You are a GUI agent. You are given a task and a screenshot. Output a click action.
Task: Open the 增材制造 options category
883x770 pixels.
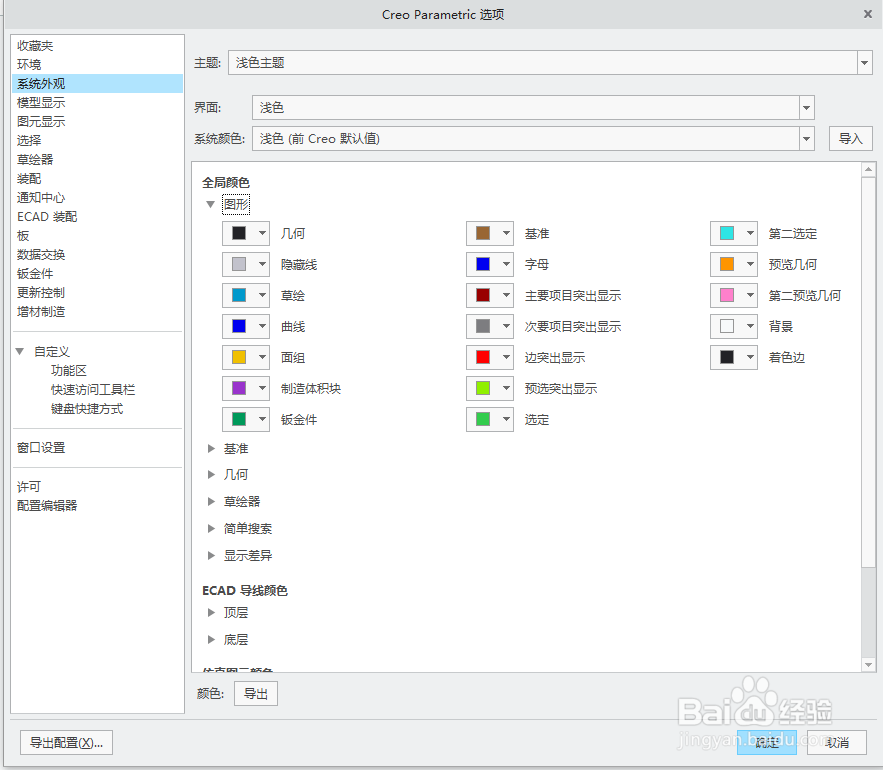click(41, 311)
